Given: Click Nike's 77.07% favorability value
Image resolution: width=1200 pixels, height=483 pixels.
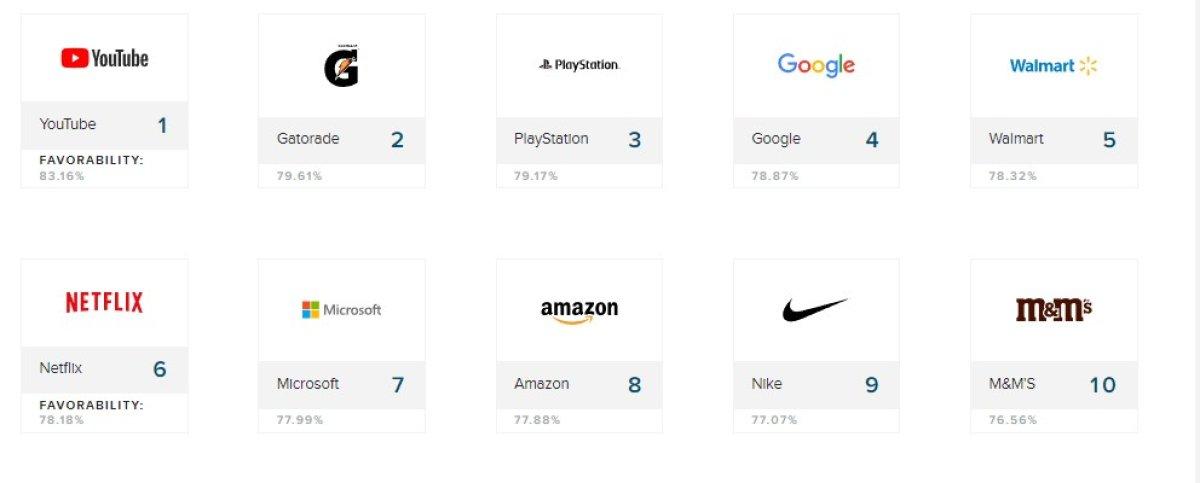Looking at the screenshot, I should (774, 420).
